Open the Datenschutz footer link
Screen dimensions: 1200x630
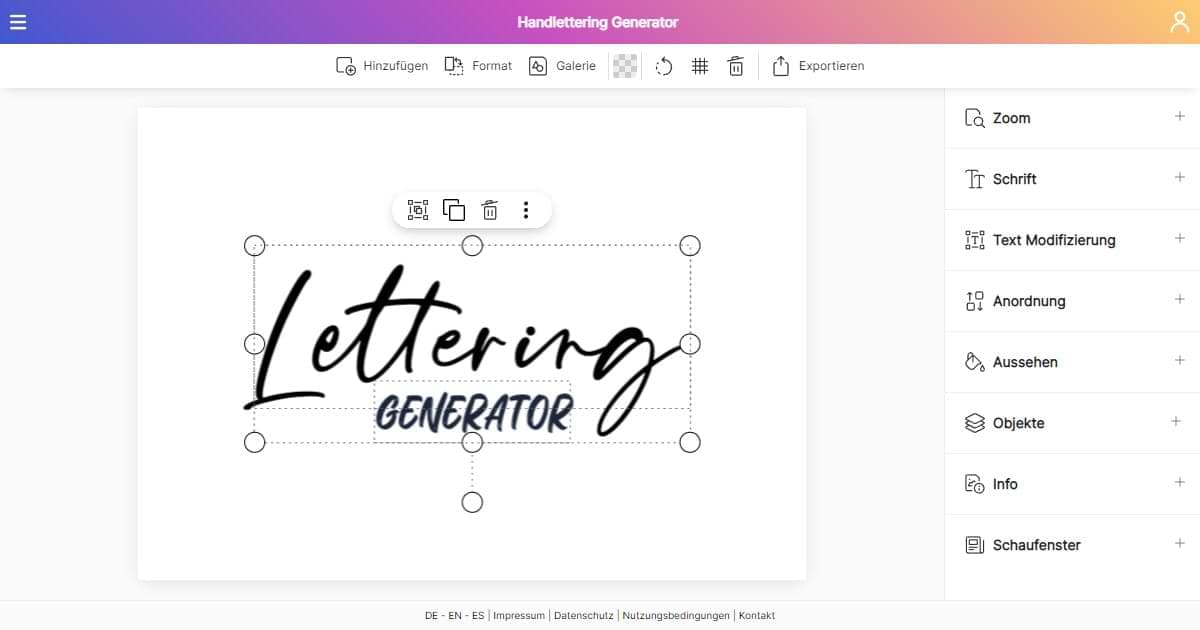click(x=582, y=616)
